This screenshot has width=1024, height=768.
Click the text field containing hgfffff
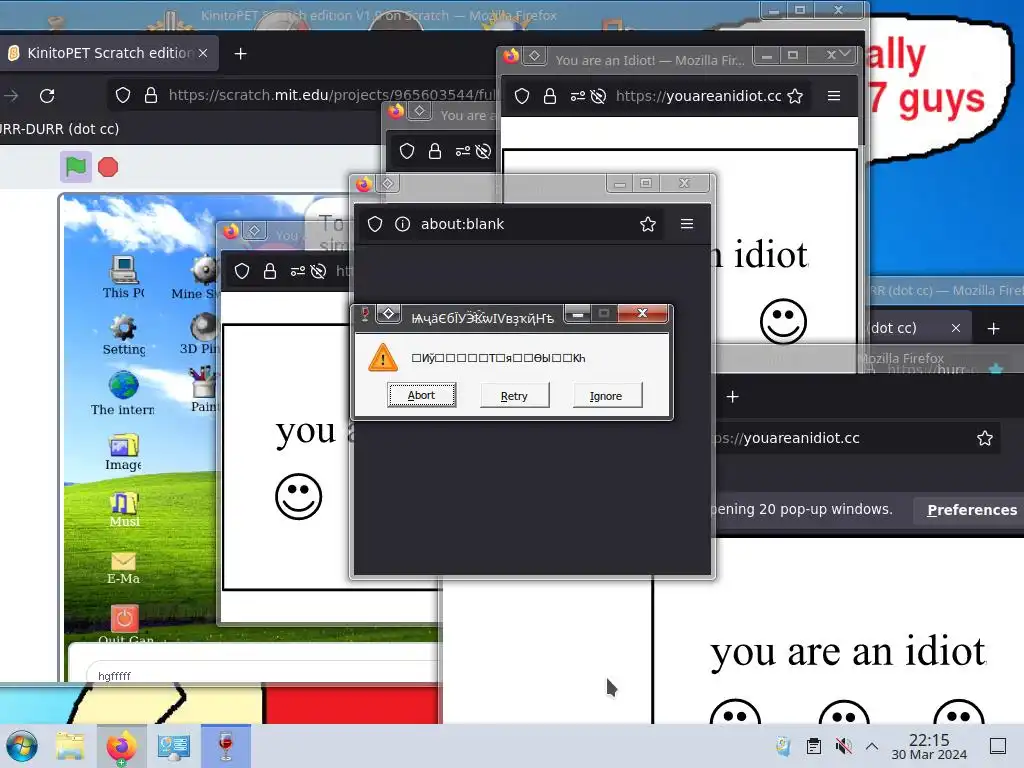click(x=264, y=675)
